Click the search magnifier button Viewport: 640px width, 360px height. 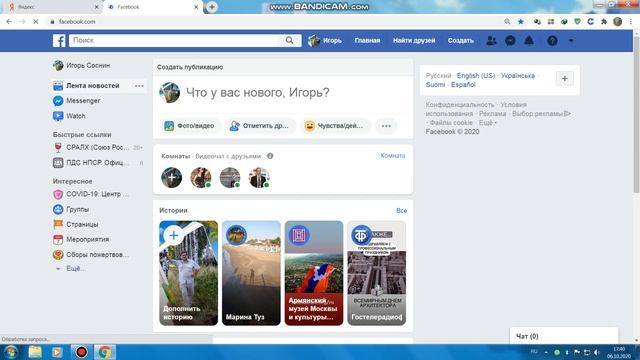(x=289, y=40)
